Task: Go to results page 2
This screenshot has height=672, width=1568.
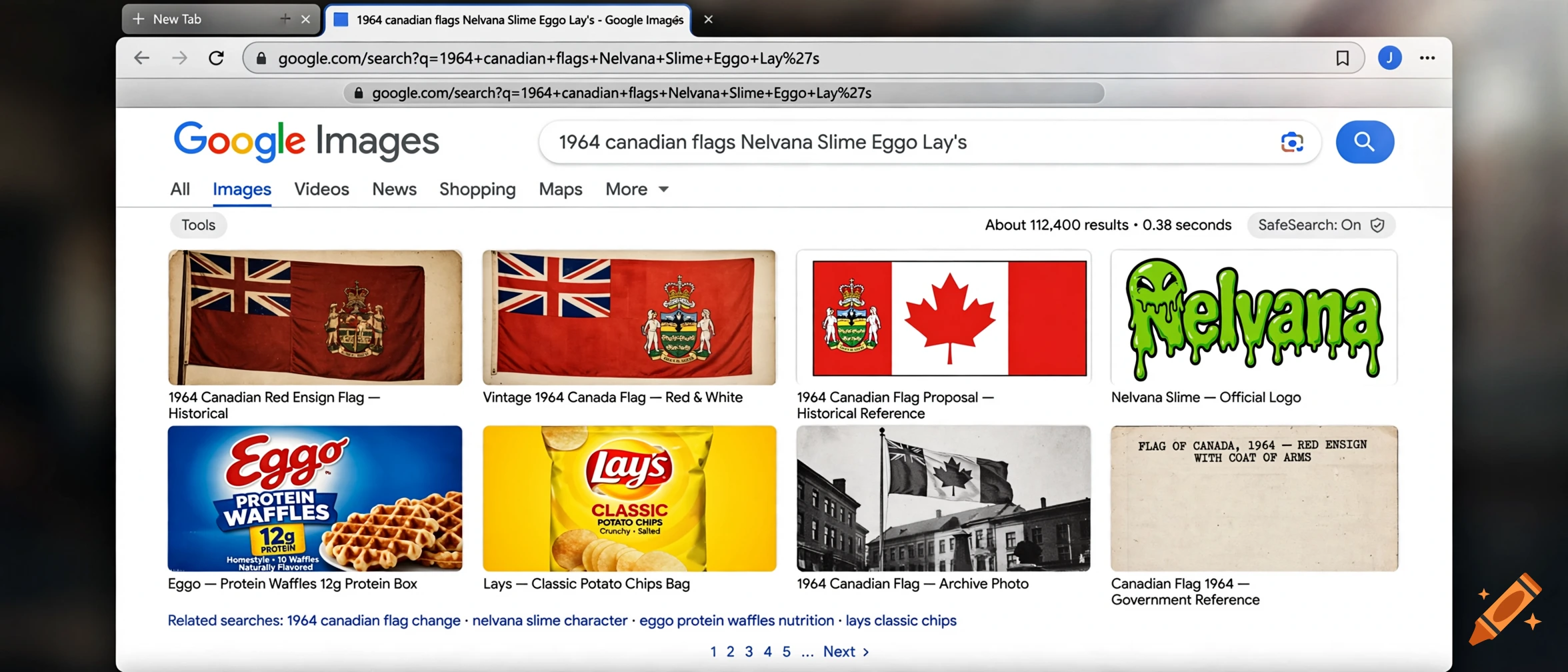Action: (730, 651)
